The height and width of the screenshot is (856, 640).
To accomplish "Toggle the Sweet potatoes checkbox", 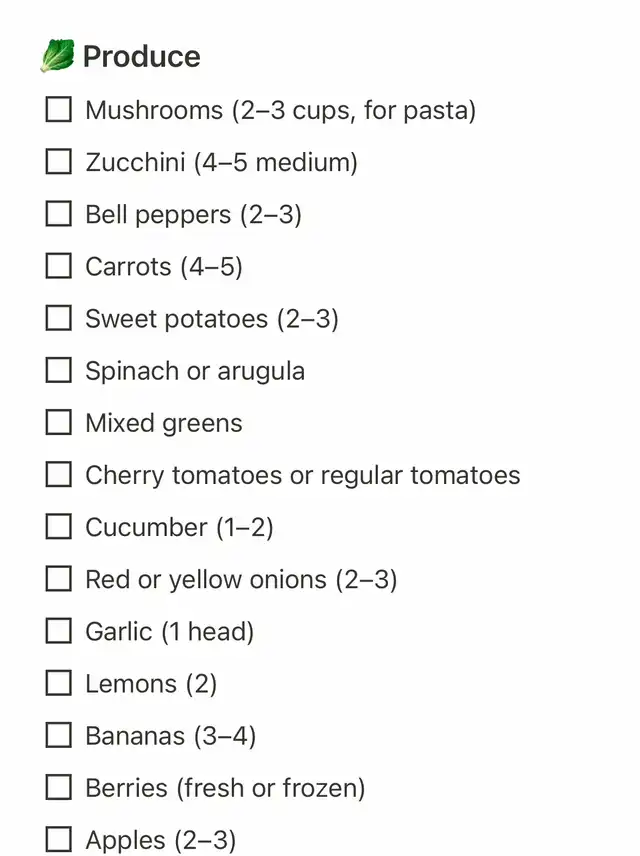I will pyautogui.click(x=59, y=318).
